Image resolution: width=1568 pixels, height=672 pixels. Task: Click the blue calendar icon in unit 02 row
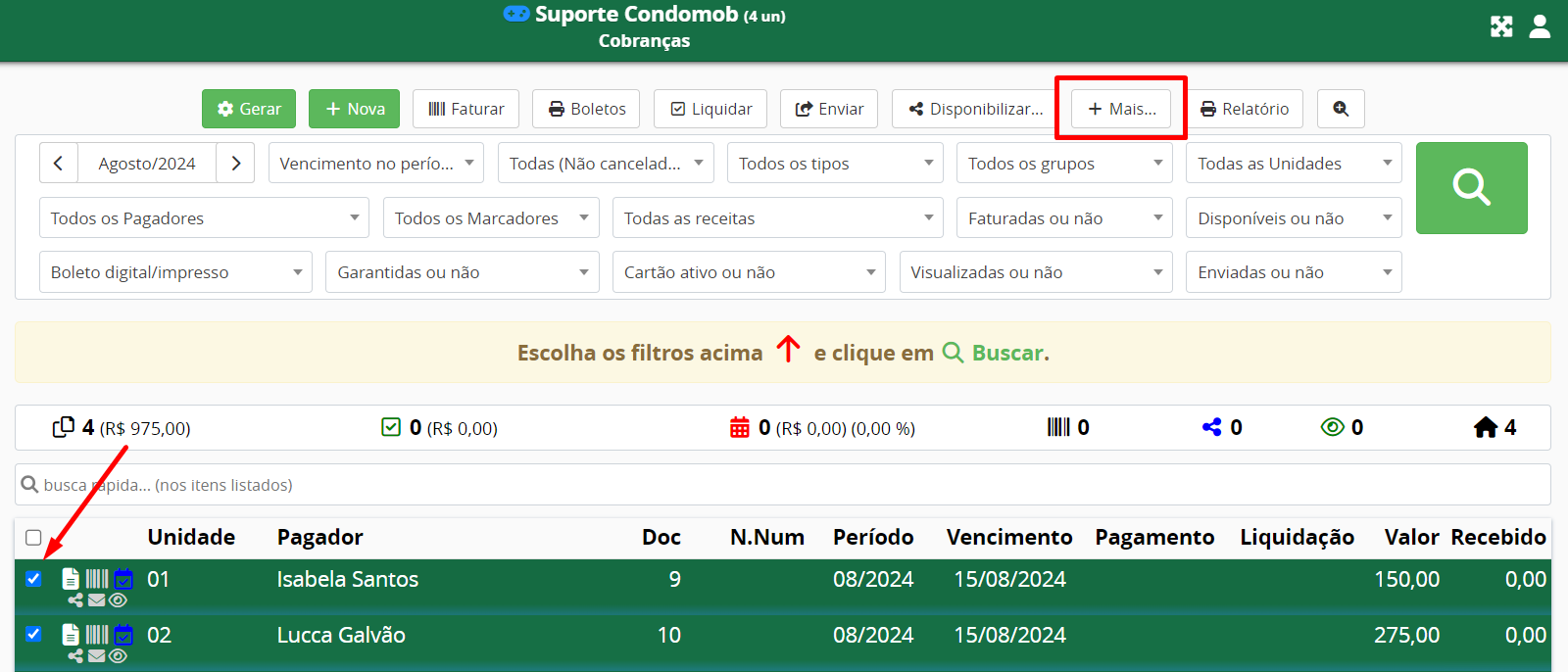(123, 635)
